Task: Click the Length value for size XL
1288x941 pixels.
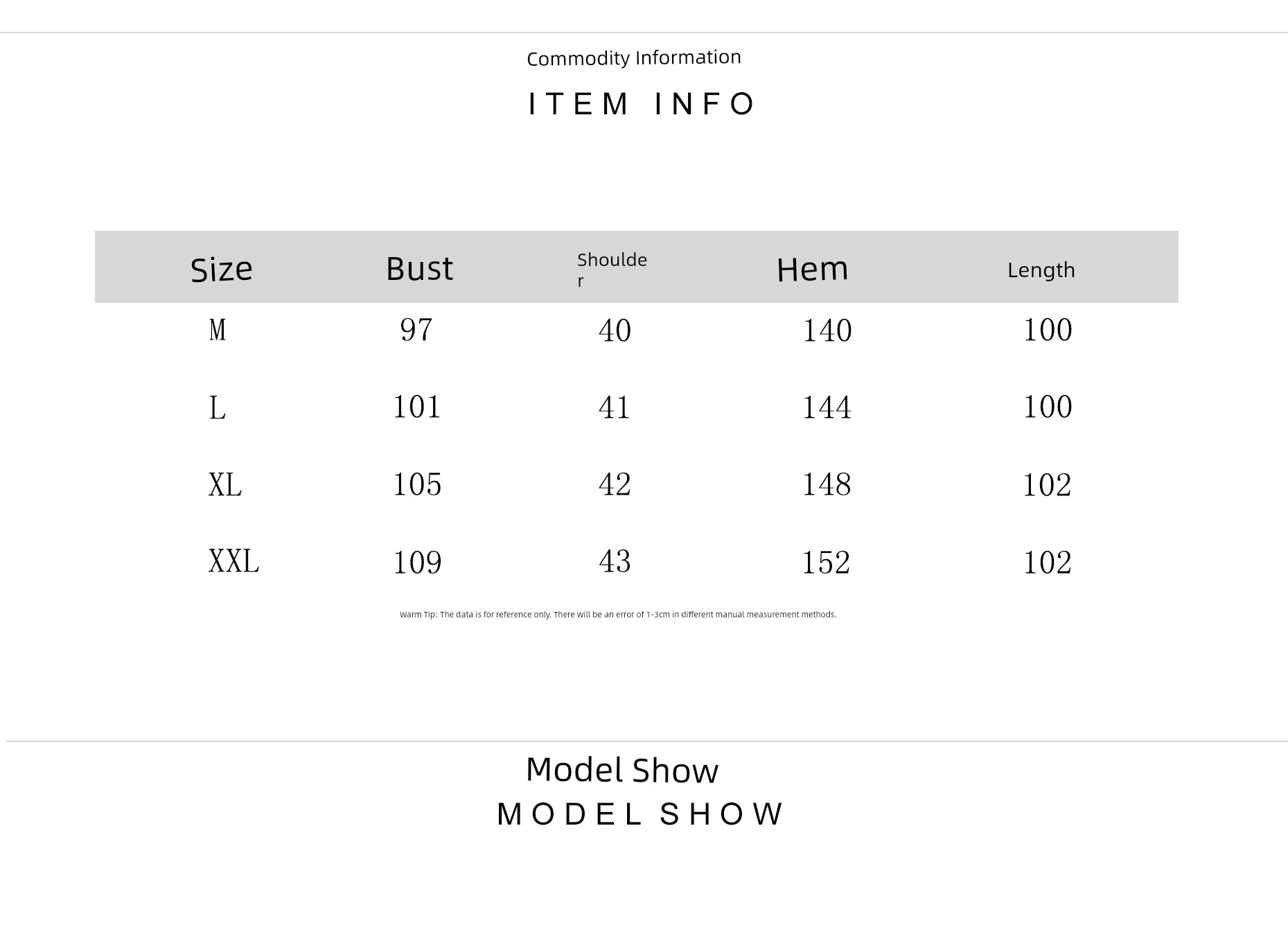Action: click(1047, 485)
